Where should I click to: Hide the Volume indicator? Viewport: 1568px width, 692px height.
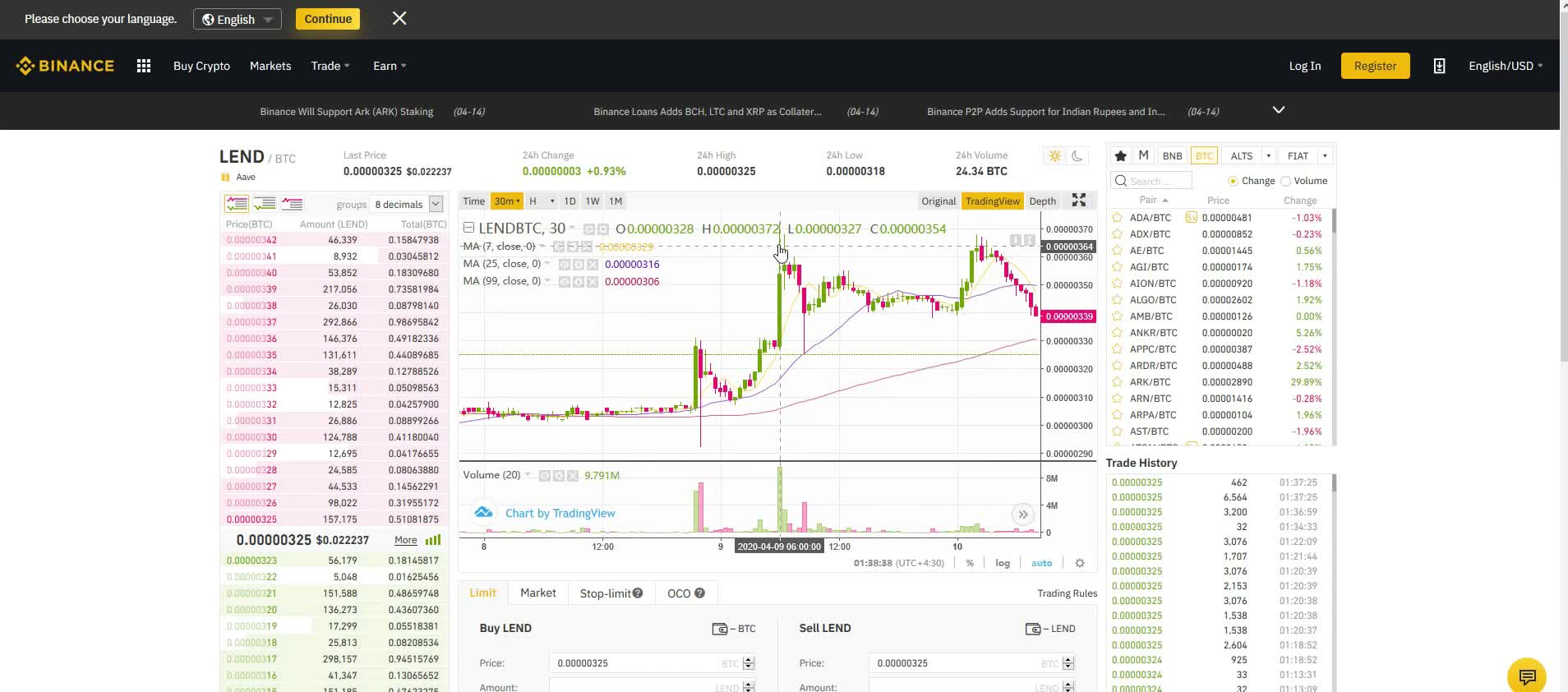click(x=545, y=475)
